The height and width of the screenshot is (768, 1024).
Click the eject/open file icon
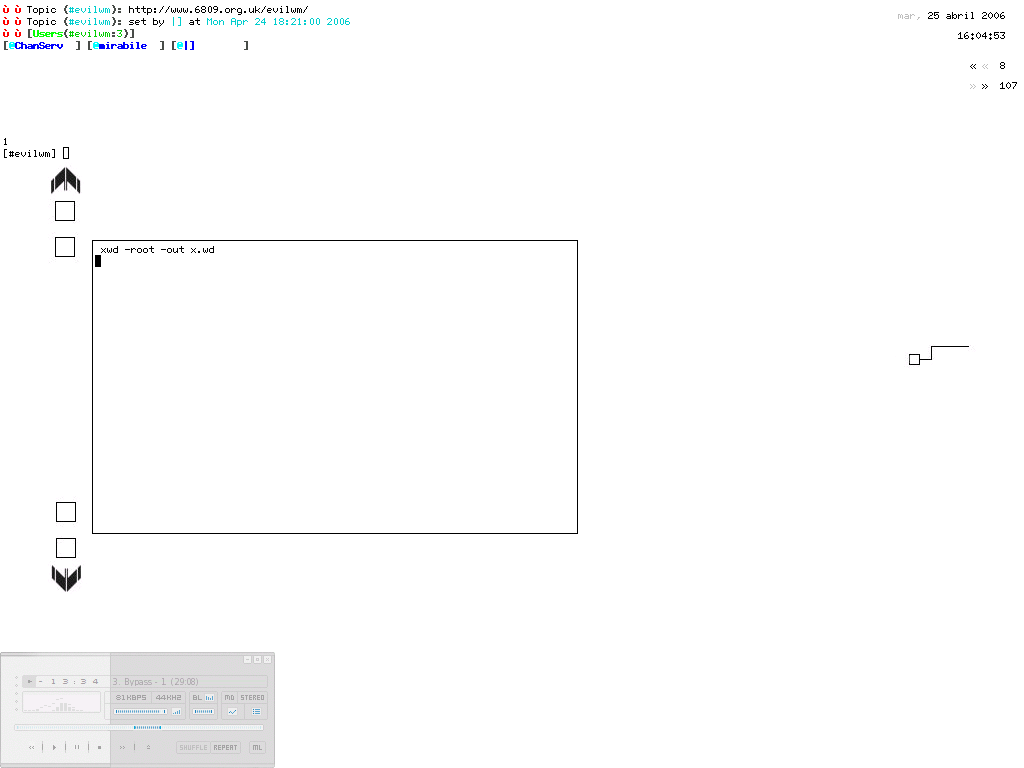tap(148, 747)
